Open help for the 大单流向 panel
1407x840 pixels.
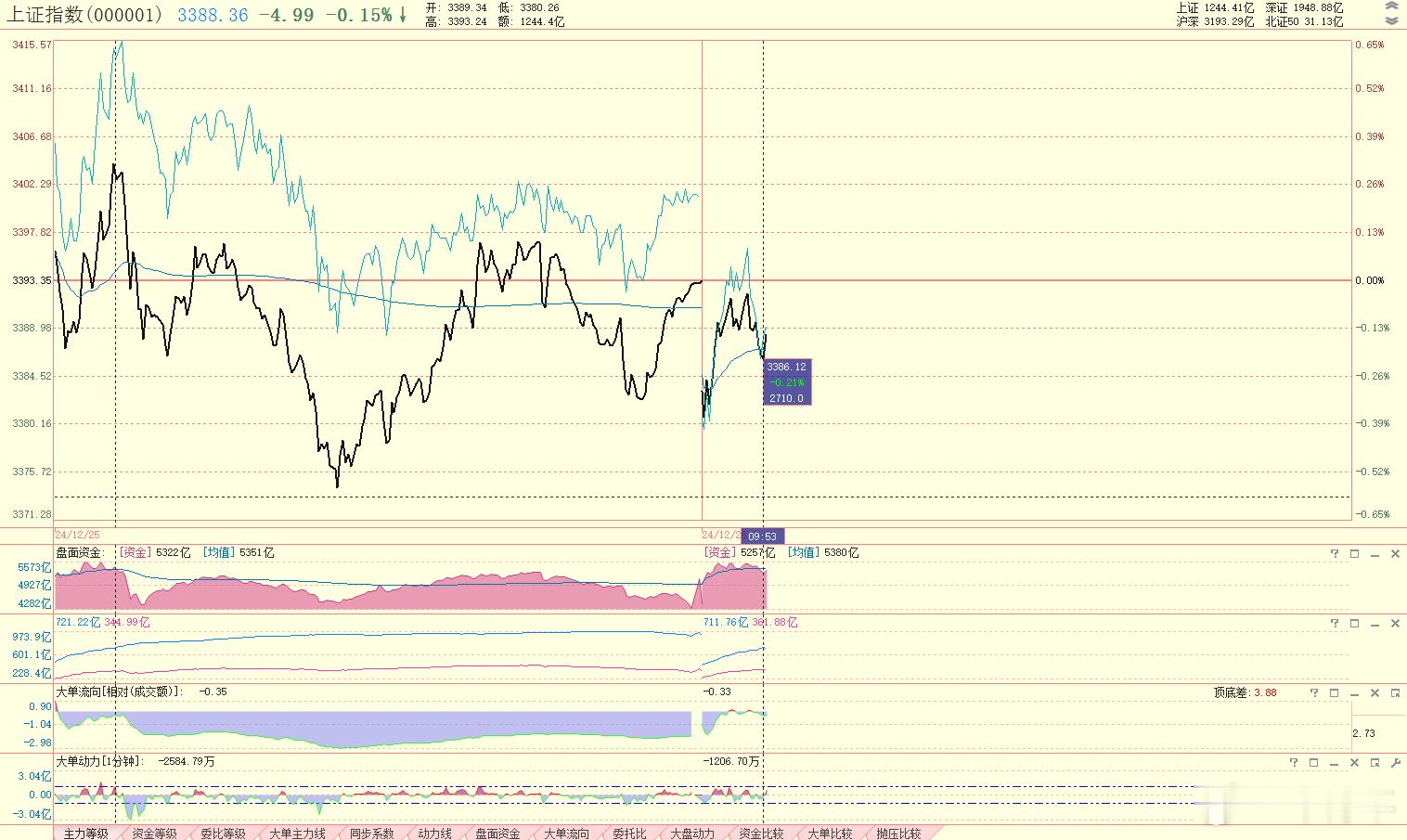pos(1314,692)
